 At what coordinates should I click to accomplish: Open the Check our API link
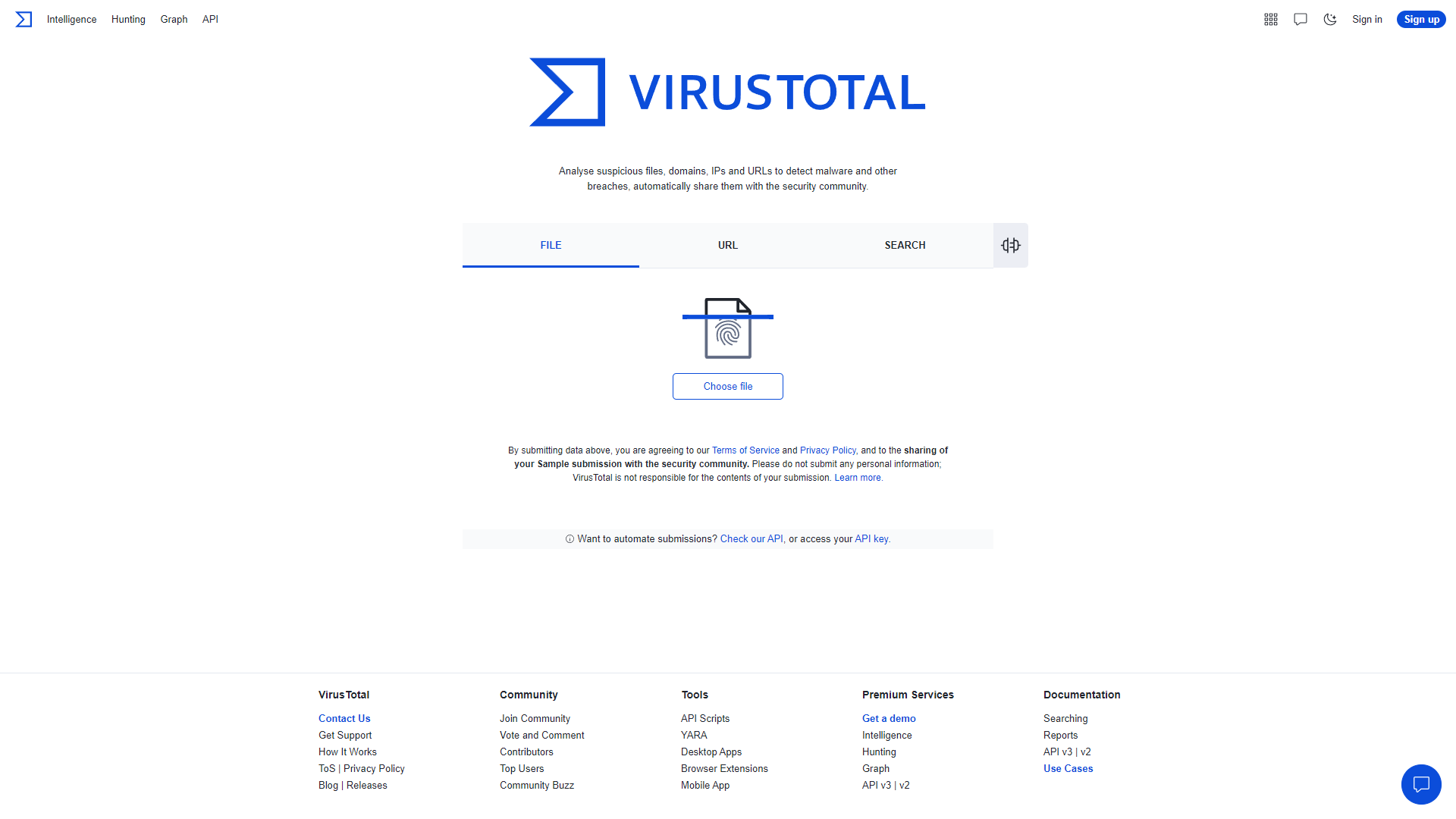pyautogui.click(x=752, y=539)
